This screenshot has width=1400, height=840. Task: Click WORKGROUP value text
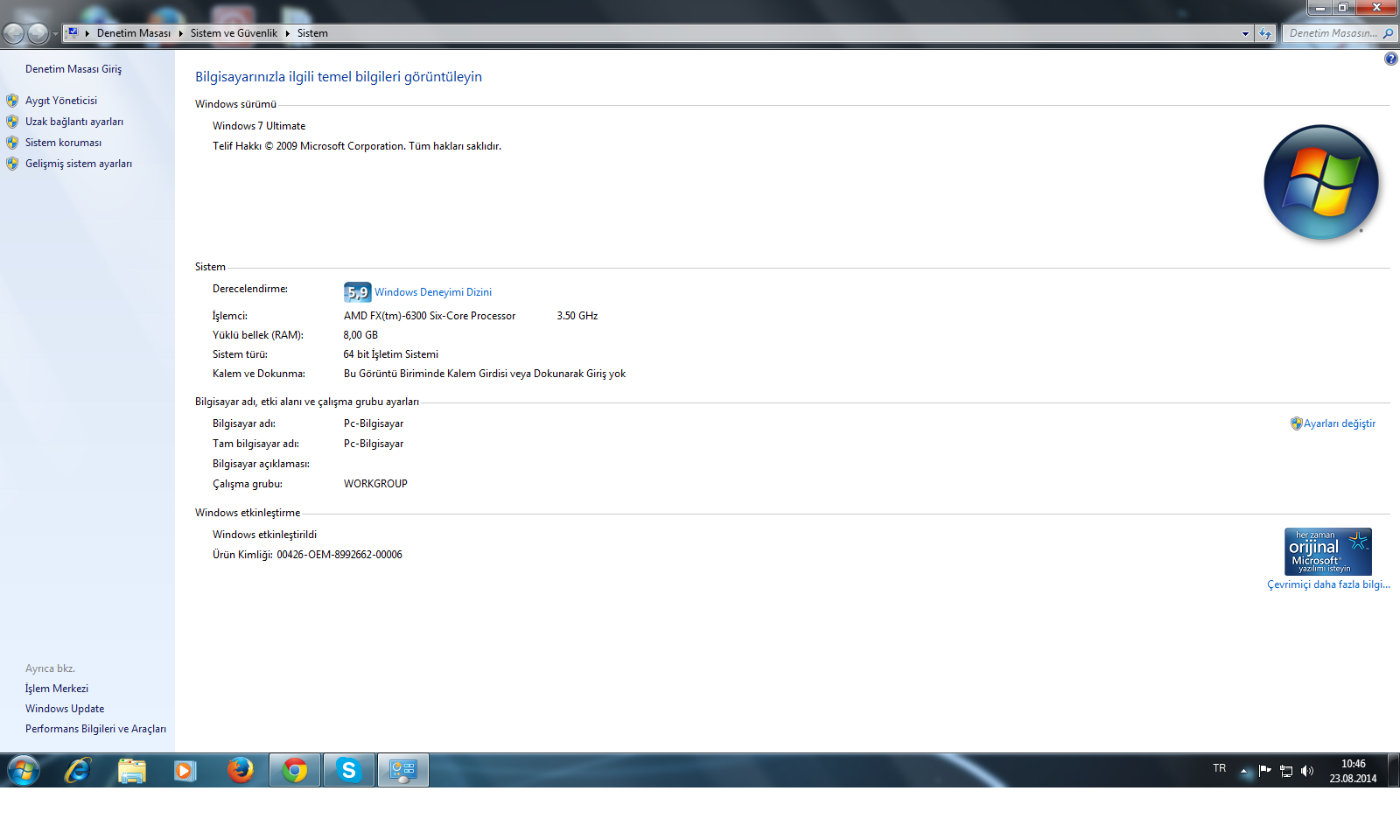(375, 484)
